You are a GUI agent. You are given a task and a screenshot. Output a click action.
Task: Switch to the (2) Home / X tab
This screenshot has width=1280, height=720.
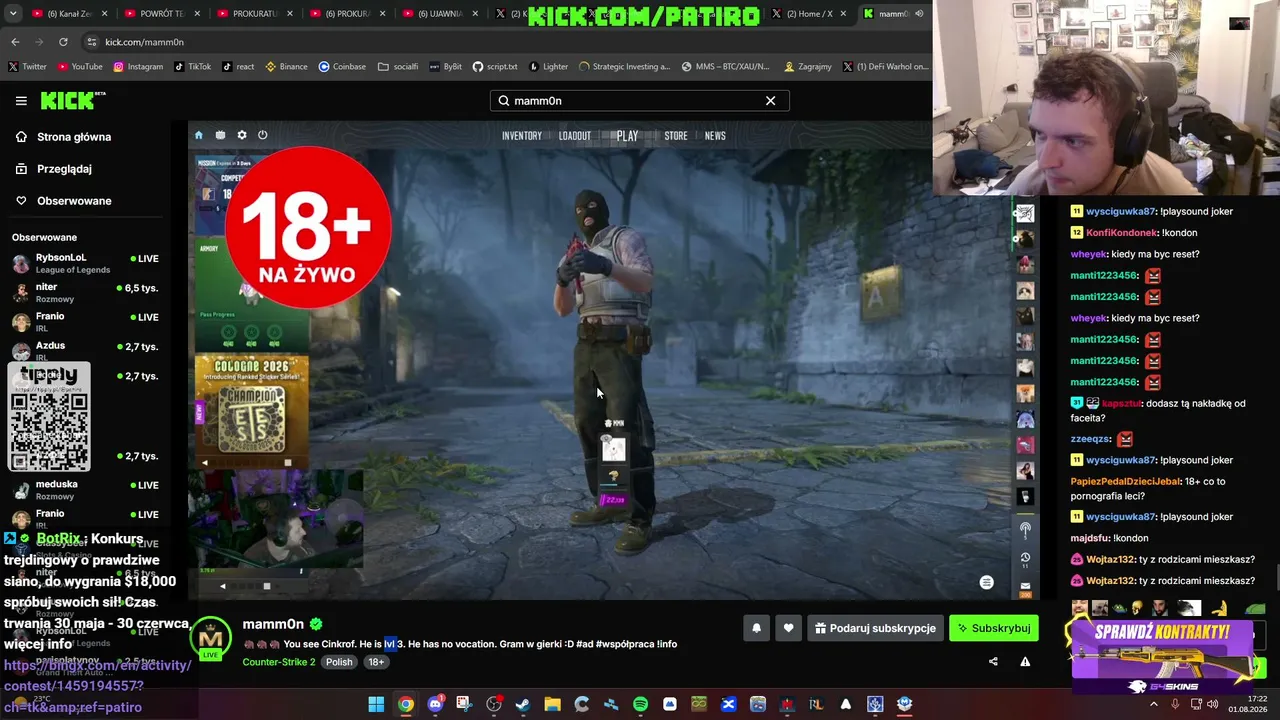click(808, 14)
